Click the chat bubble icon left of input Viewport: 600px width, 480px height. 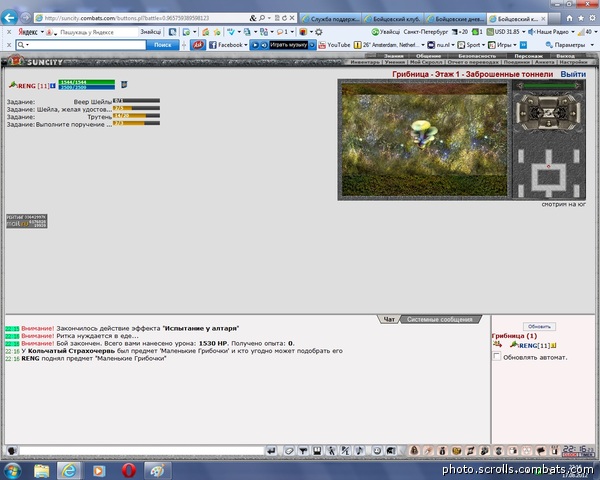(x=11, y=451)
